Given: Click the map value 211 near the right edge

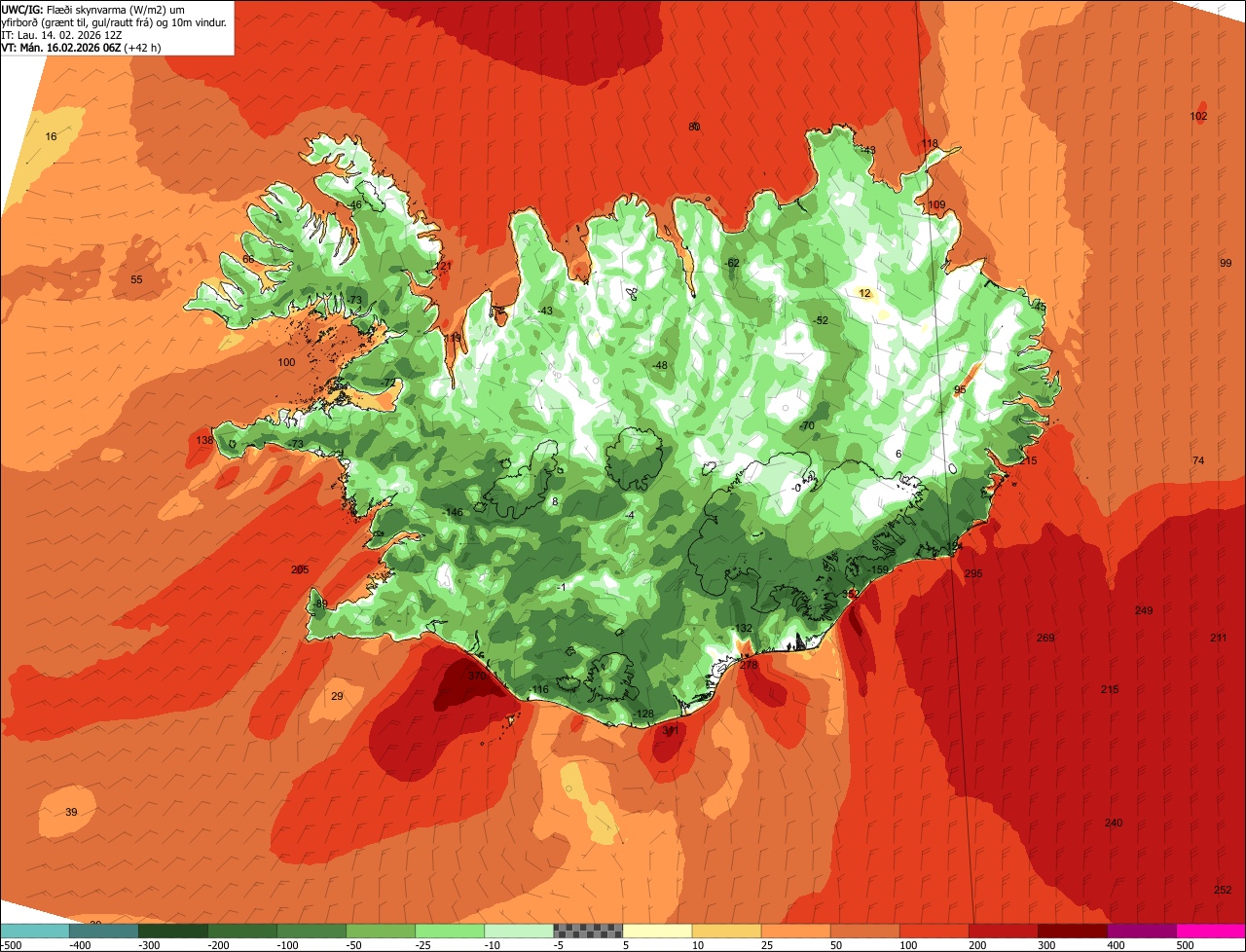Looking at the screenshot, I should pyautogui.click(x=1219, y=638).
